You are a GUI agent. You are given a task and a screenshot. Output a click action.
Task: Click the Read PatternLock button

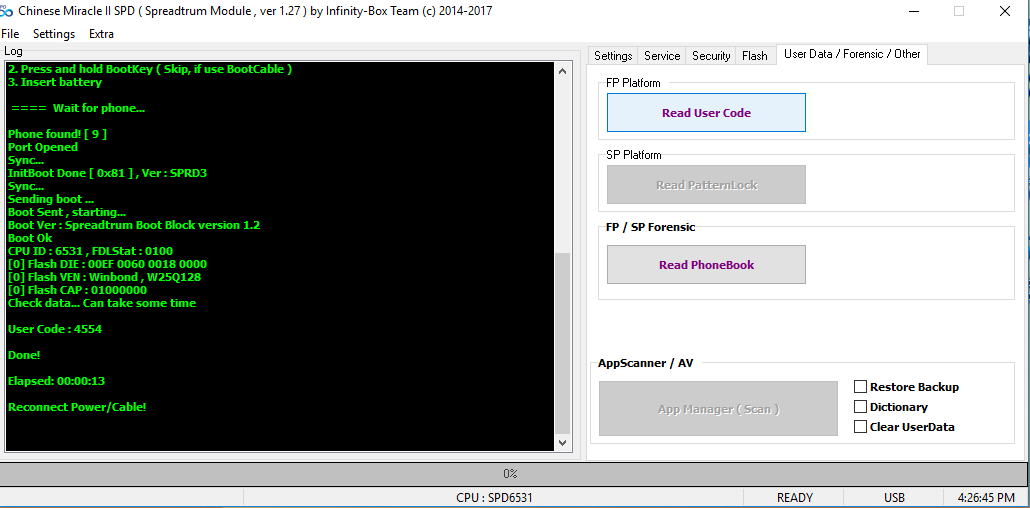(x=706, y=185)
